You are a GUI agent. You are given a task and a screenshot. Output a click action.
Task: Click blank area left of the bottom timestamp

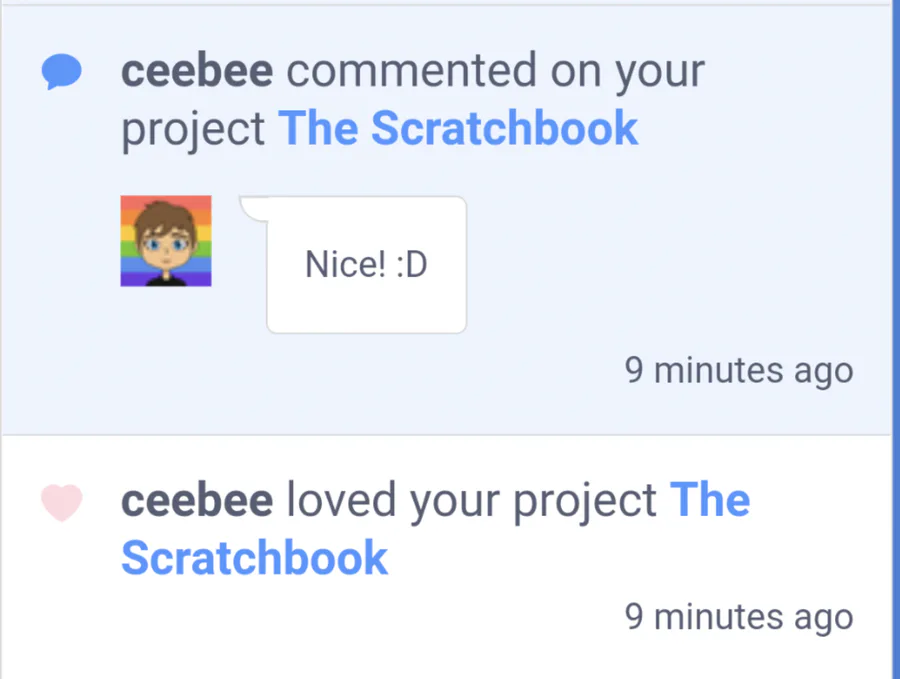click(350, 617)
